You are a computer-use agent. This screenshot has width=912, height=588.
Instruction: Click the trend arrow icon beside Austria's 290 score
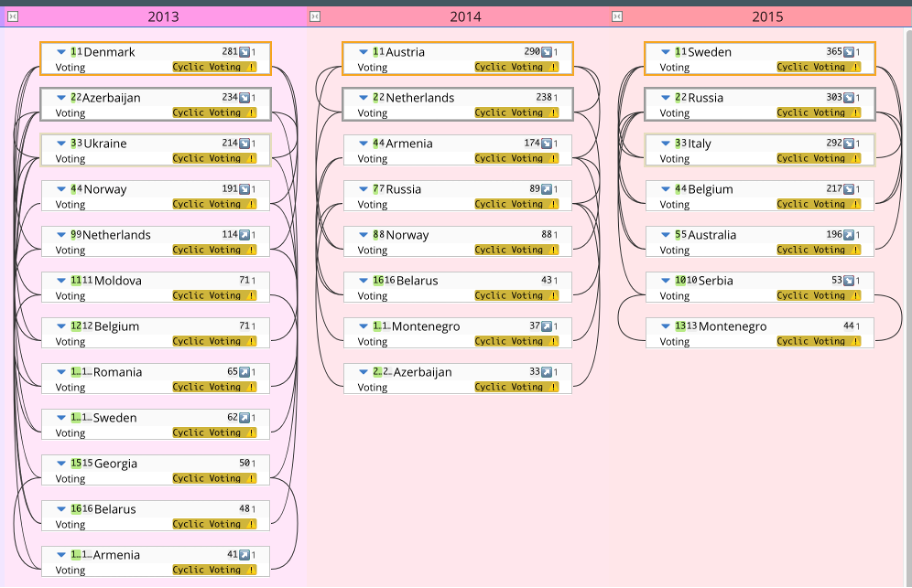tap(546, 52)
